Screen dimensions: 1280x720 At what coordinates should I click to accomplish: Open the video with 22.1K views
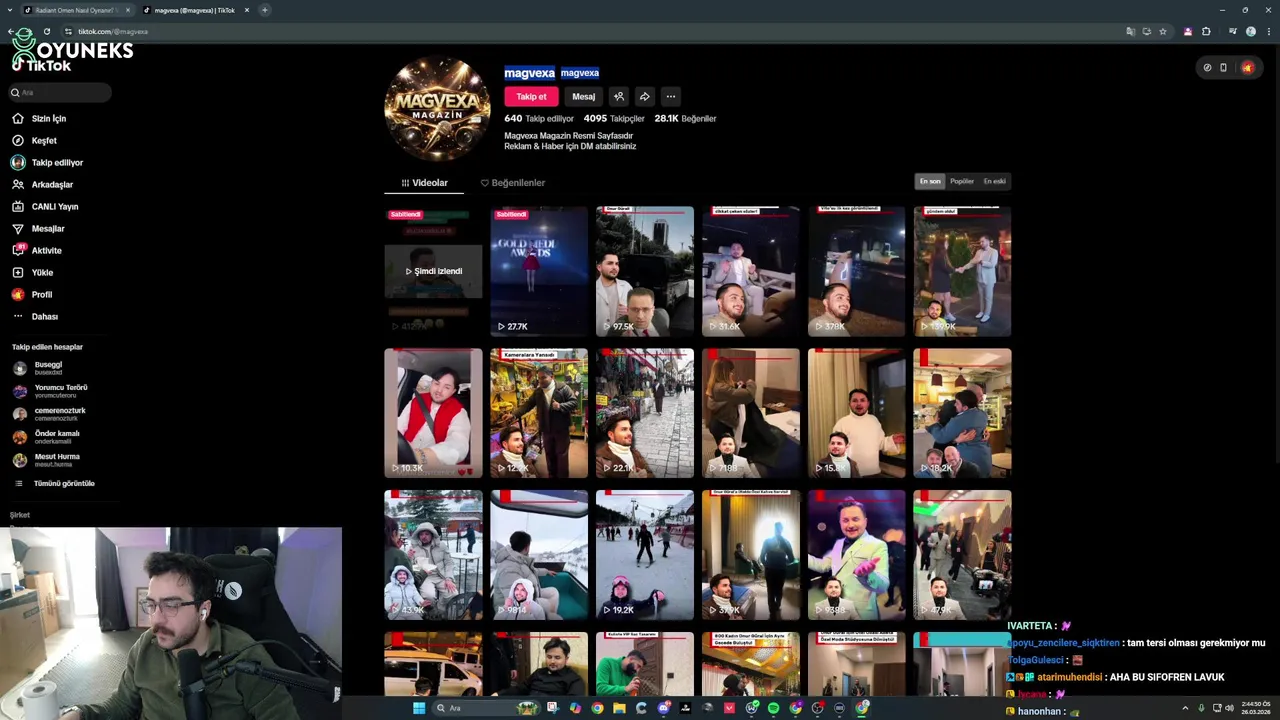coord(645,413)
